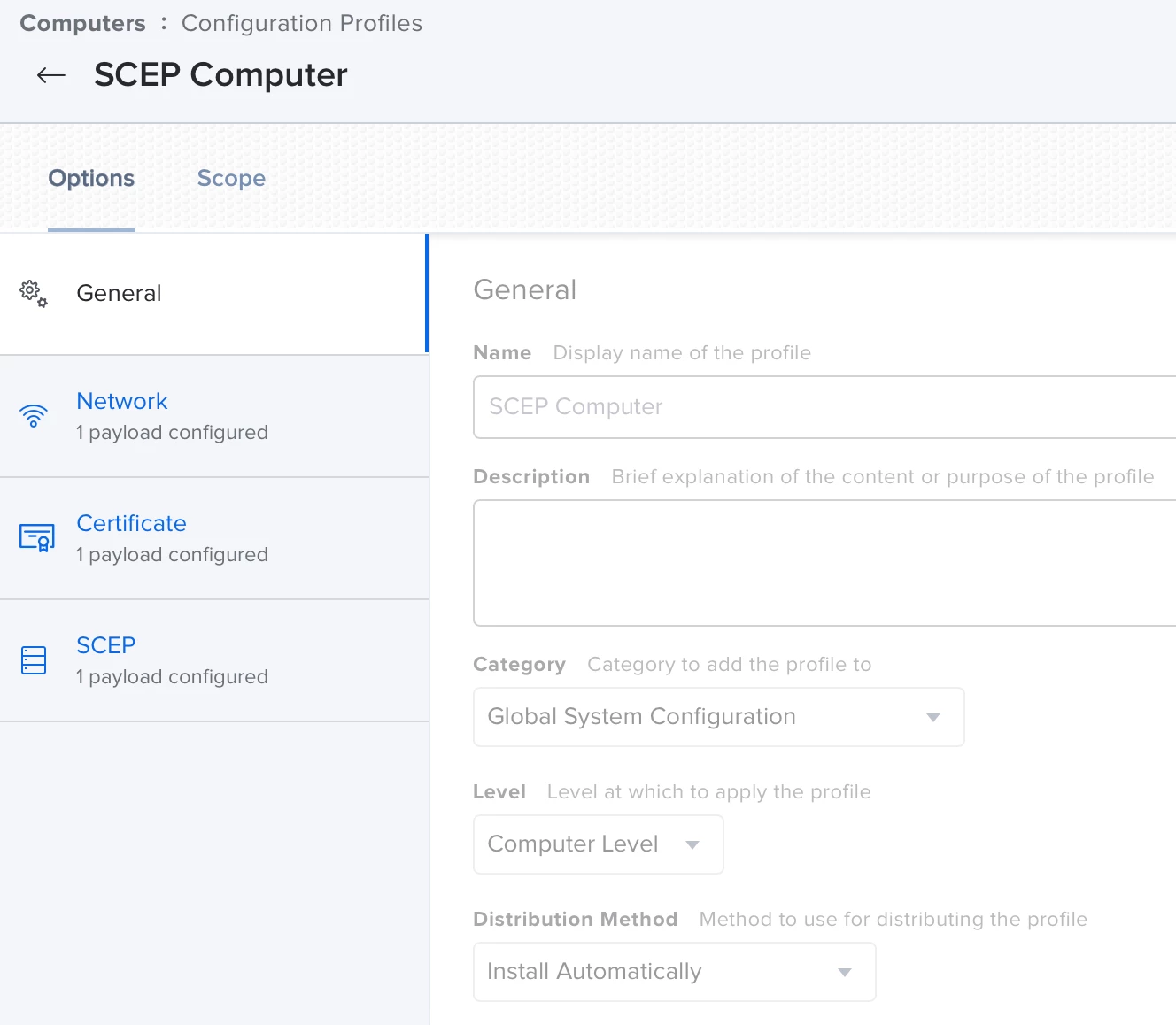Open the Network payload link
This screenshot has width=1176, height=1025.
point(122,401)
